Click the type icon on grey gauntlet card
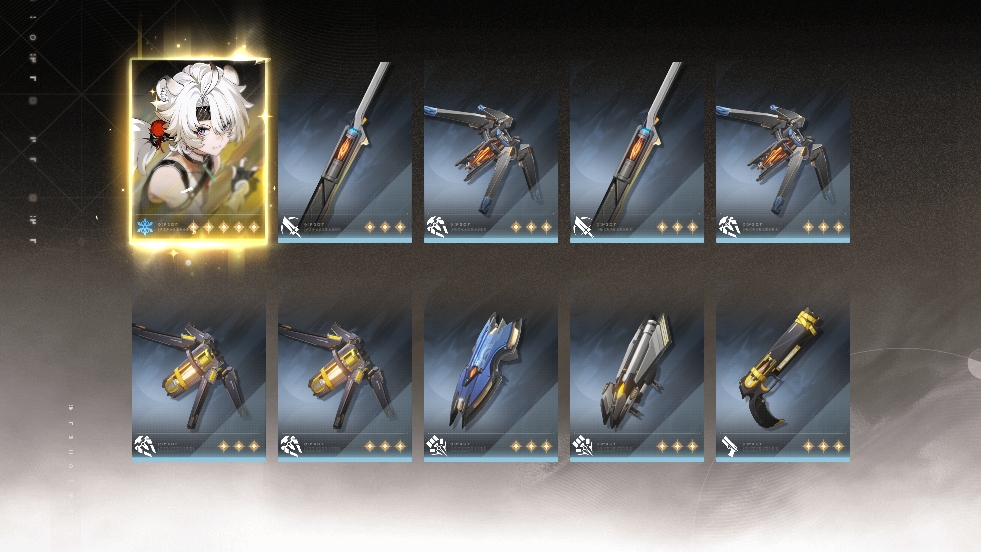This screenshot has height=552, width=981. coord(582,446)
